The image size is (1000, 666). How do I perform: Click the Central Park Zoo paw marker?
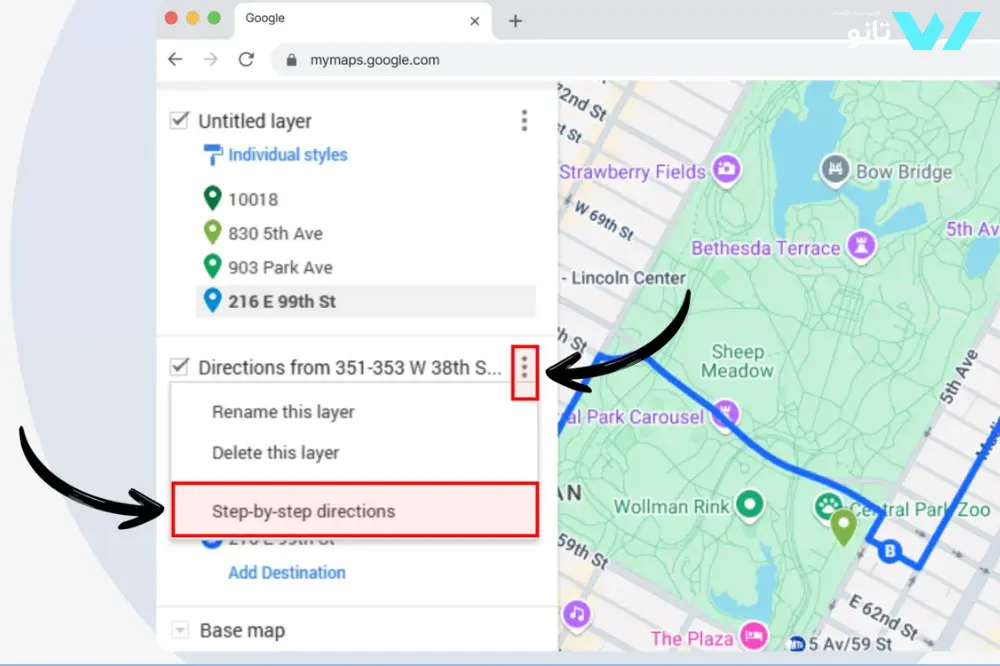[828, 505]
